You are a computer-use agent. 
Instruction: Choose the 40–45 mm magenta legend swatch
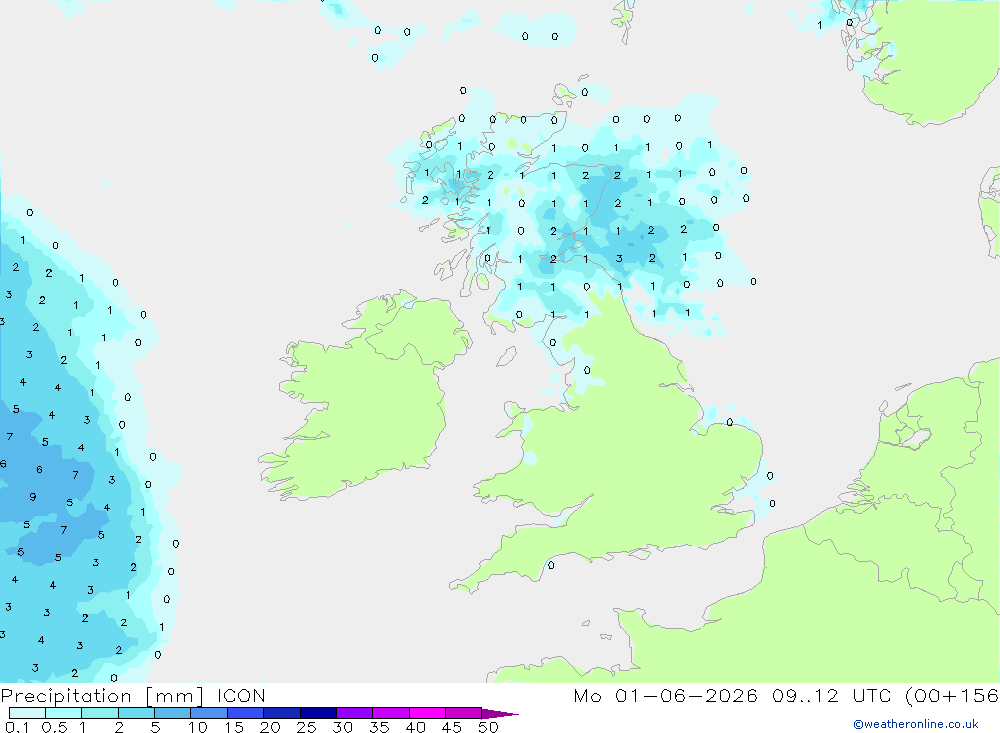pos(427,713)
